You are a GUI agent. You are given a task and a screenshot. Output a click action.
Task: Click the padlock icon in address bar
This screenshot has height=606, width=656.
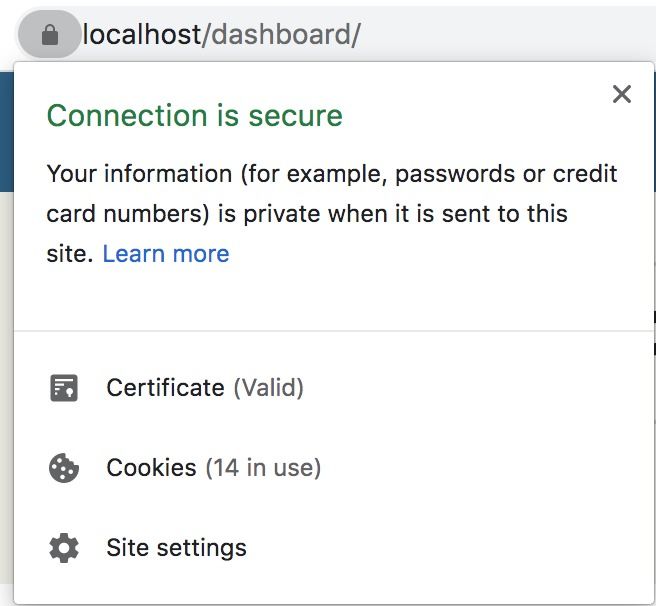[x=50, y=35]
